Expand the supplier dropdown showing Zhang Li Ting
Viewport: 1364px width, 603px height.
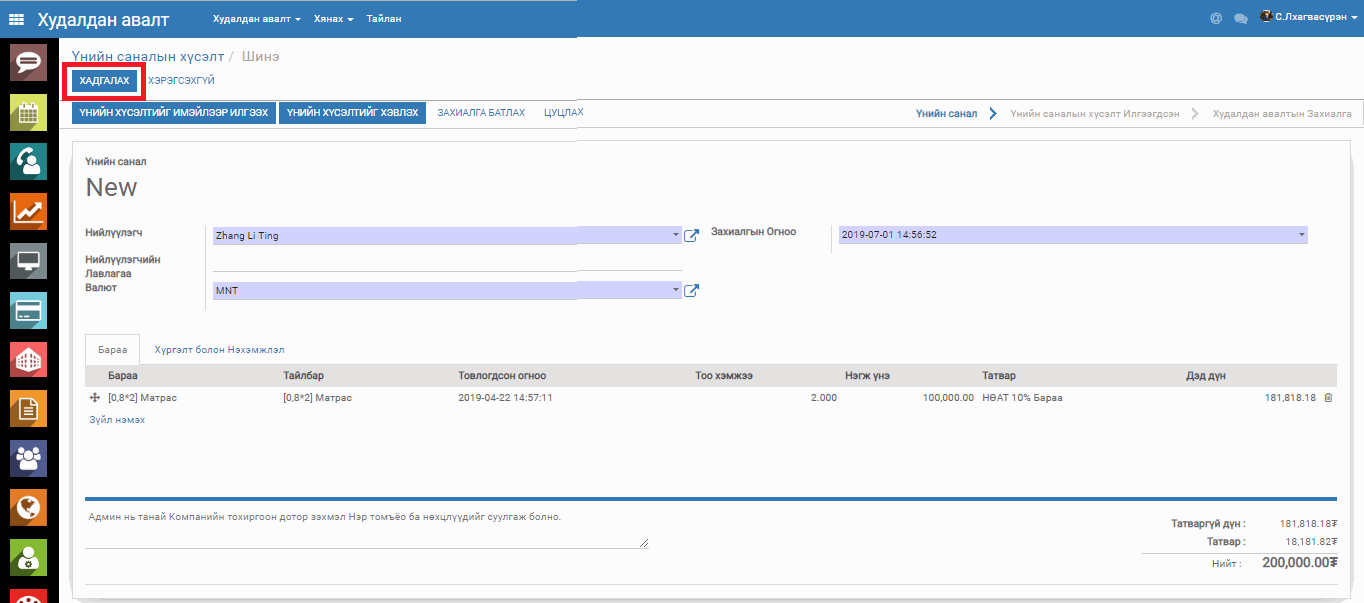pos(676,236)
